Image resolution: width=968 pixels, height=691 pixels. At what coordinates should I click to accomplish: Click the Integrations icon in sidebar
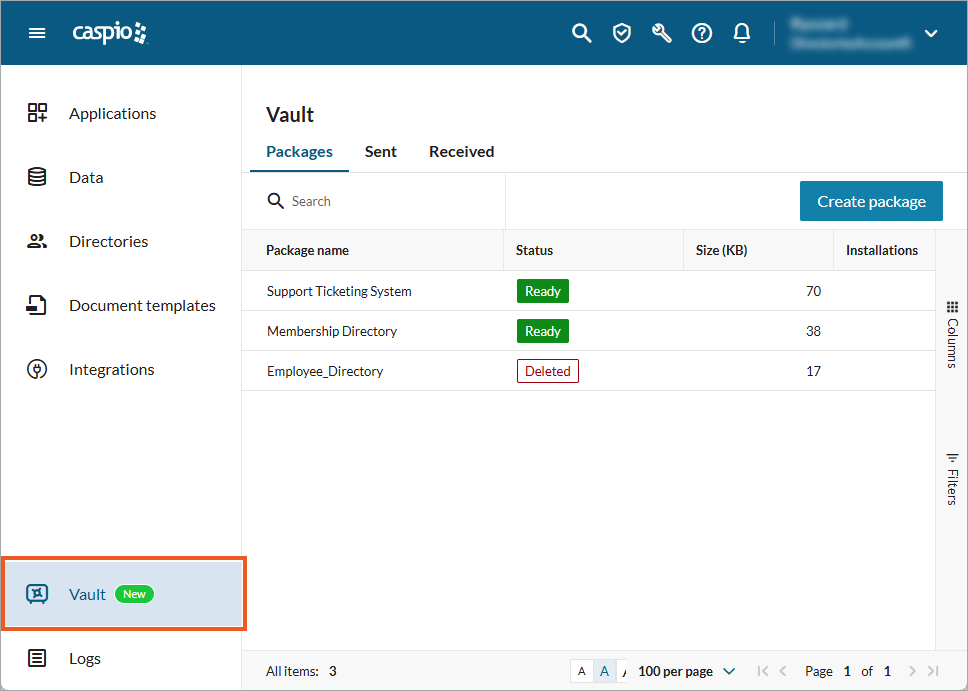(37, 369)
